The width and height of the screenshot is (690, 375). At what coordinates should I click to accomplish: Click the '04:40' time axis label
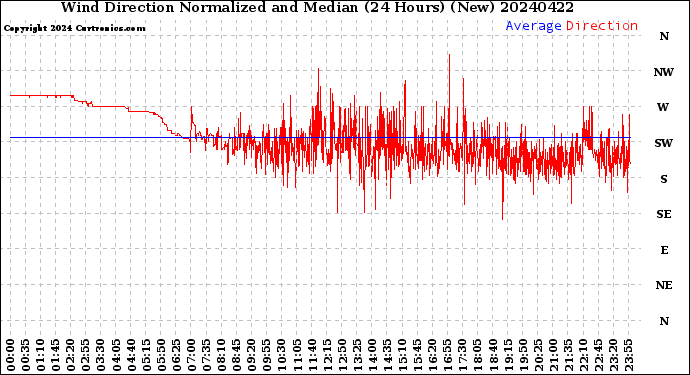tap(131, 355)
